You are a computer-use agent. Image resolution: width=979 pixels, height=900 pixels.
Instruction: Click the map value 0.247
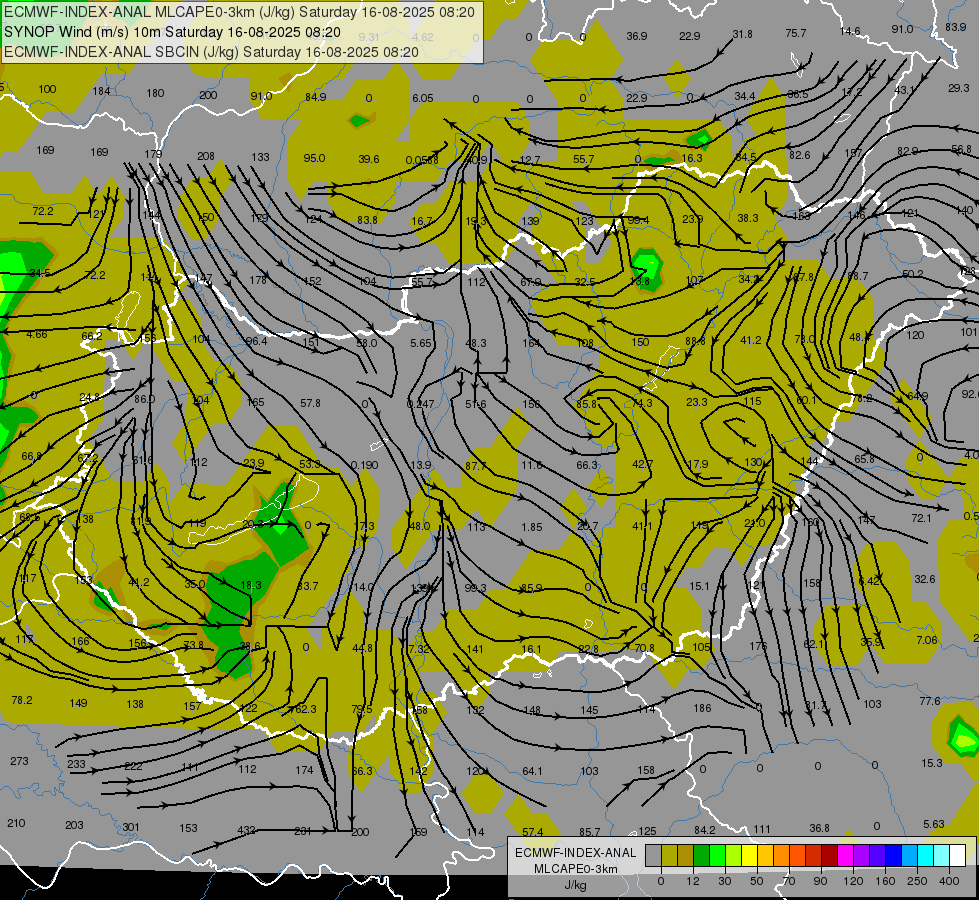click(x=420, y=404)
